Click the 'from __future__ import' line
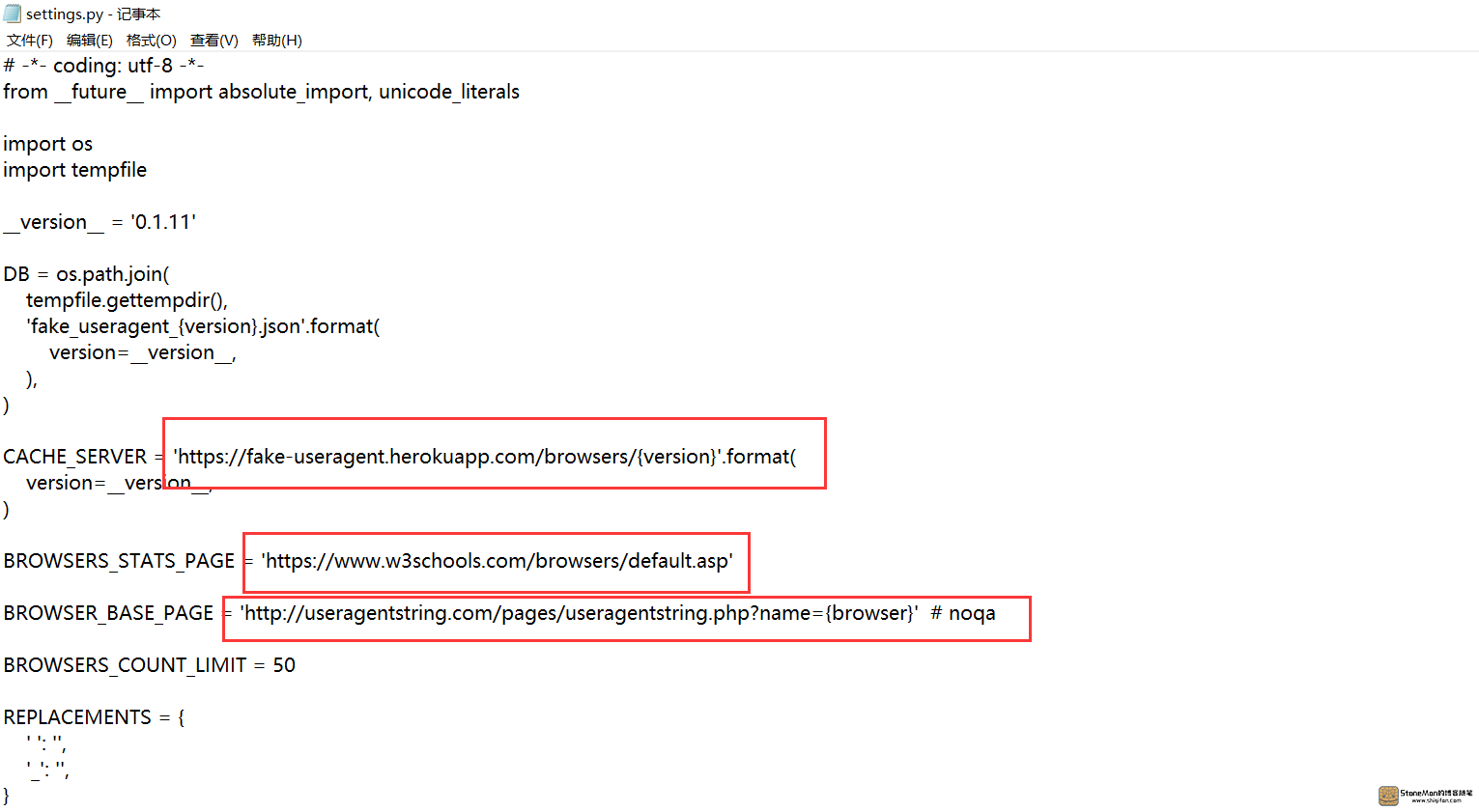 point(261,92)
